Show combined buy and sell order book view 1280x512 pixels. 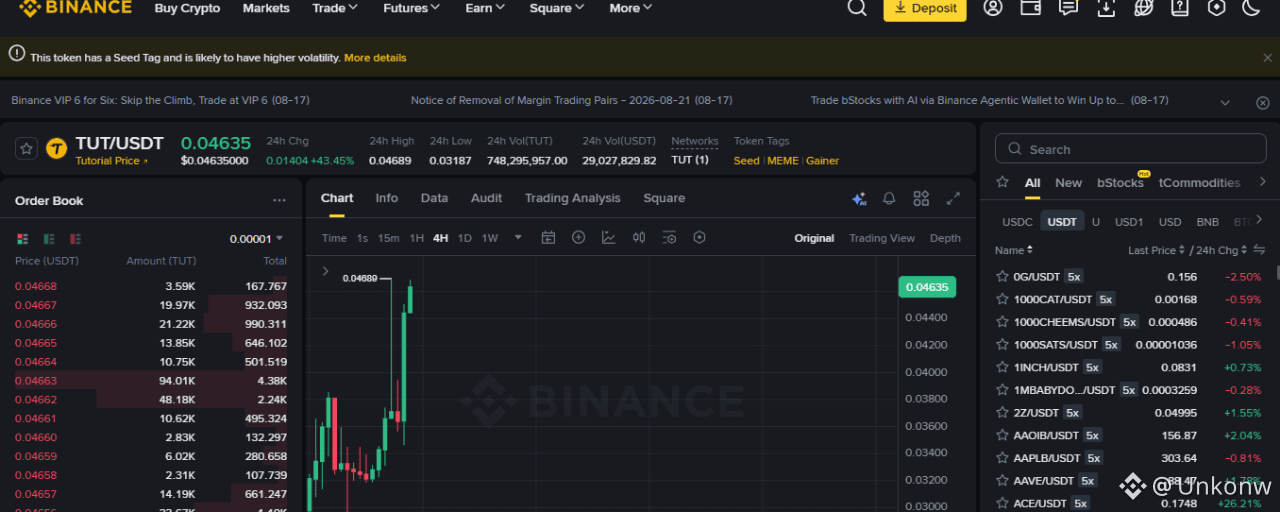(x=23, y=239)
